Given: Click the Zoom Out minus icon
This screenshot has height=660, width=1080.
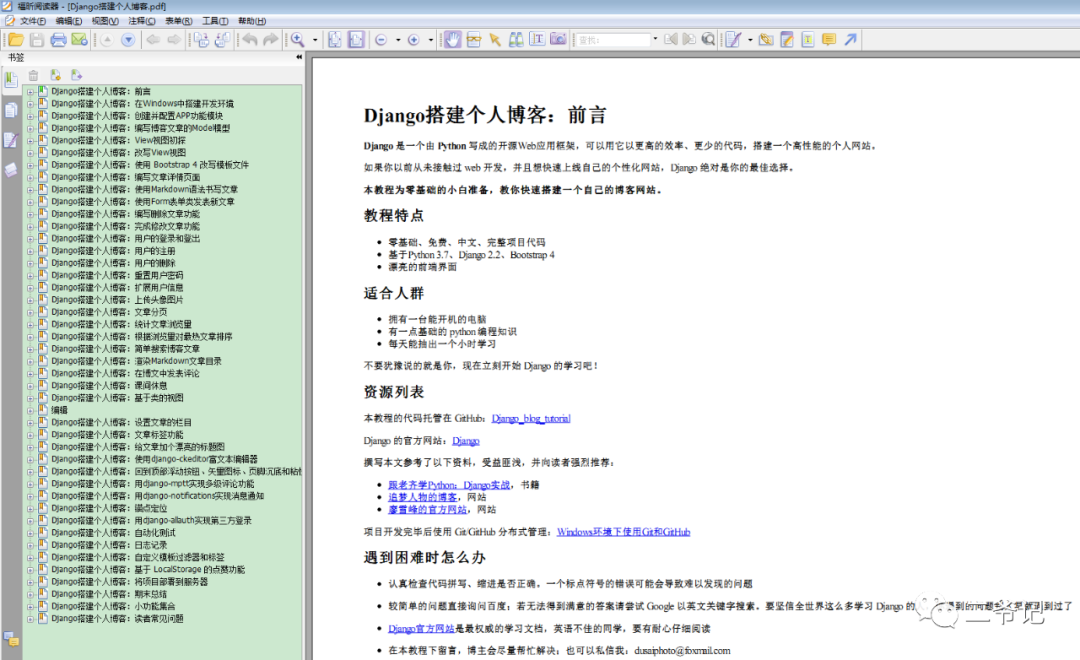Looking at the screenshot, I should coord(381,40).
